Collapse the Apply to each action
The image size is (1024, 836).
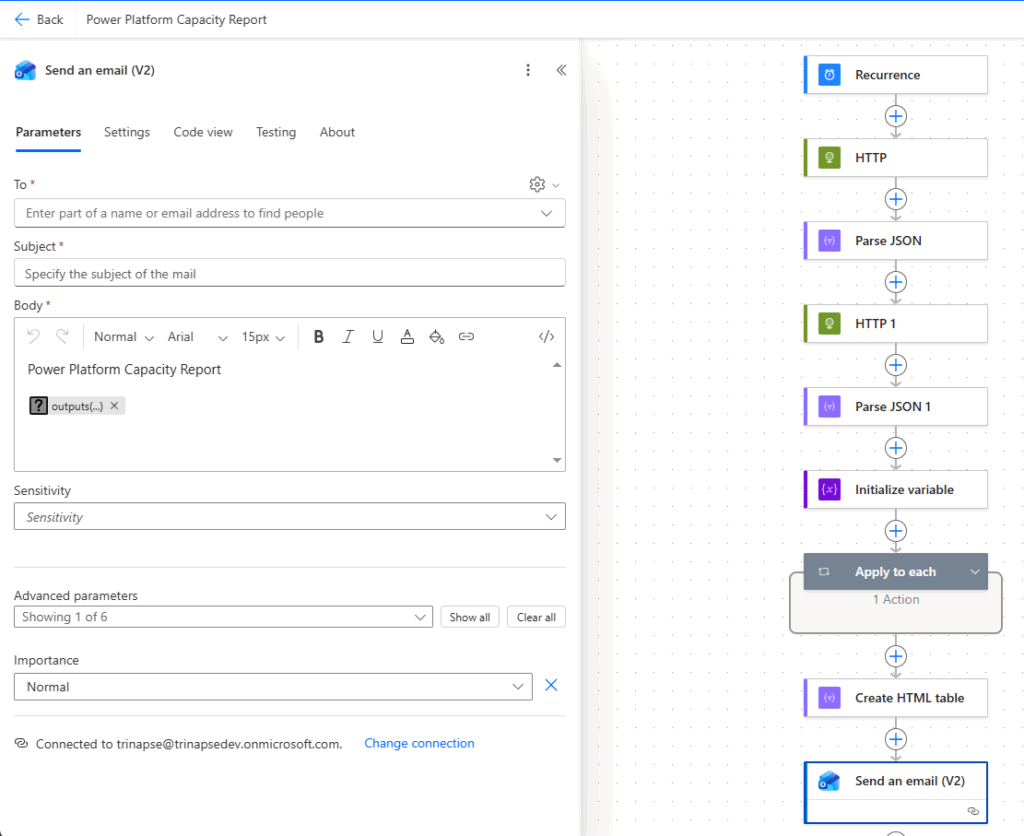[975, 572]
